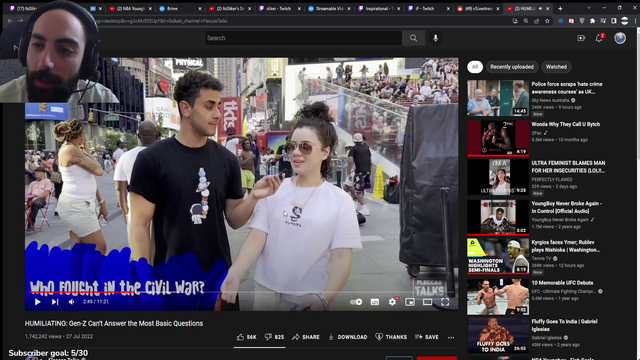Screen dimensions: 640x360
Task: Enter full screen mode
Action: 445,302
